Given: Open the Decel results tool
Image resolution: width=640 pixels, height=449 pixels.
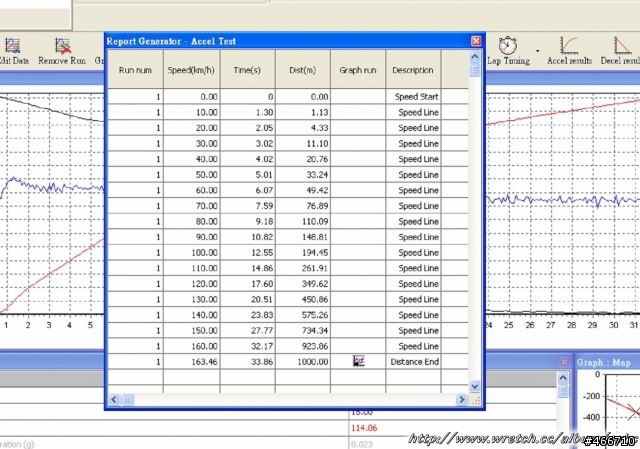Looking at the screenshot, I should [622, 46].
